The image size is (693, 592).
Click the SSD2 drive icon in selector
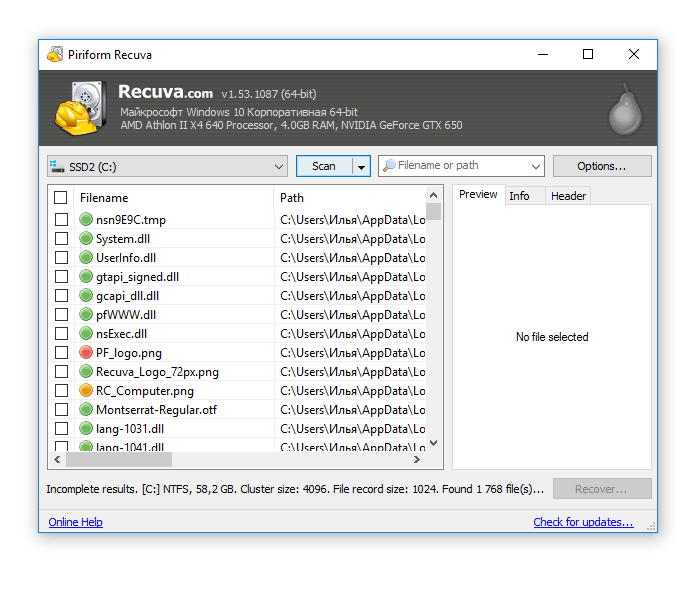click(x=57, y=167)
